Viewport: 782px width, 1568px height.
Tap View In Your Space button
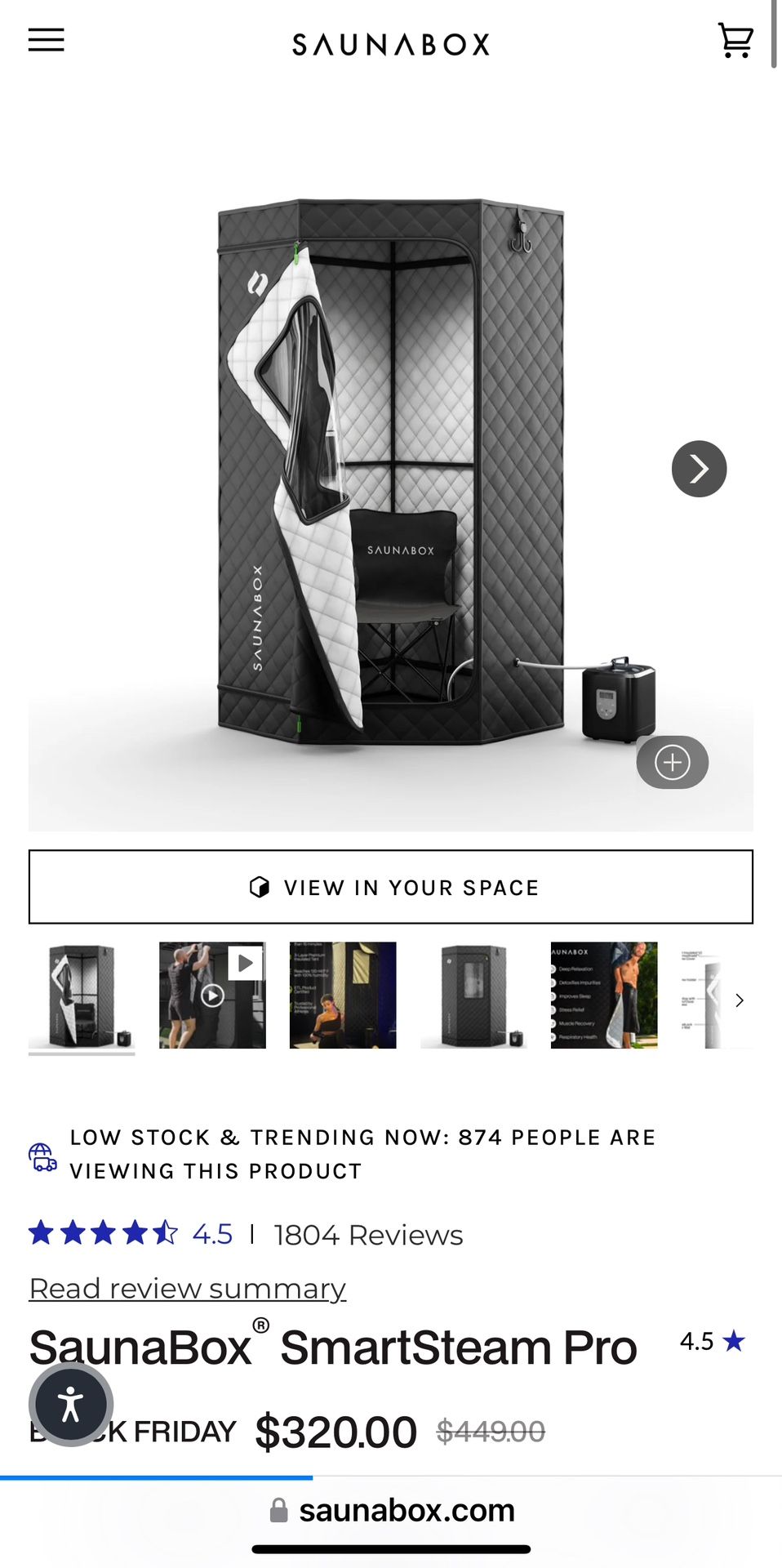click(391, 887)
